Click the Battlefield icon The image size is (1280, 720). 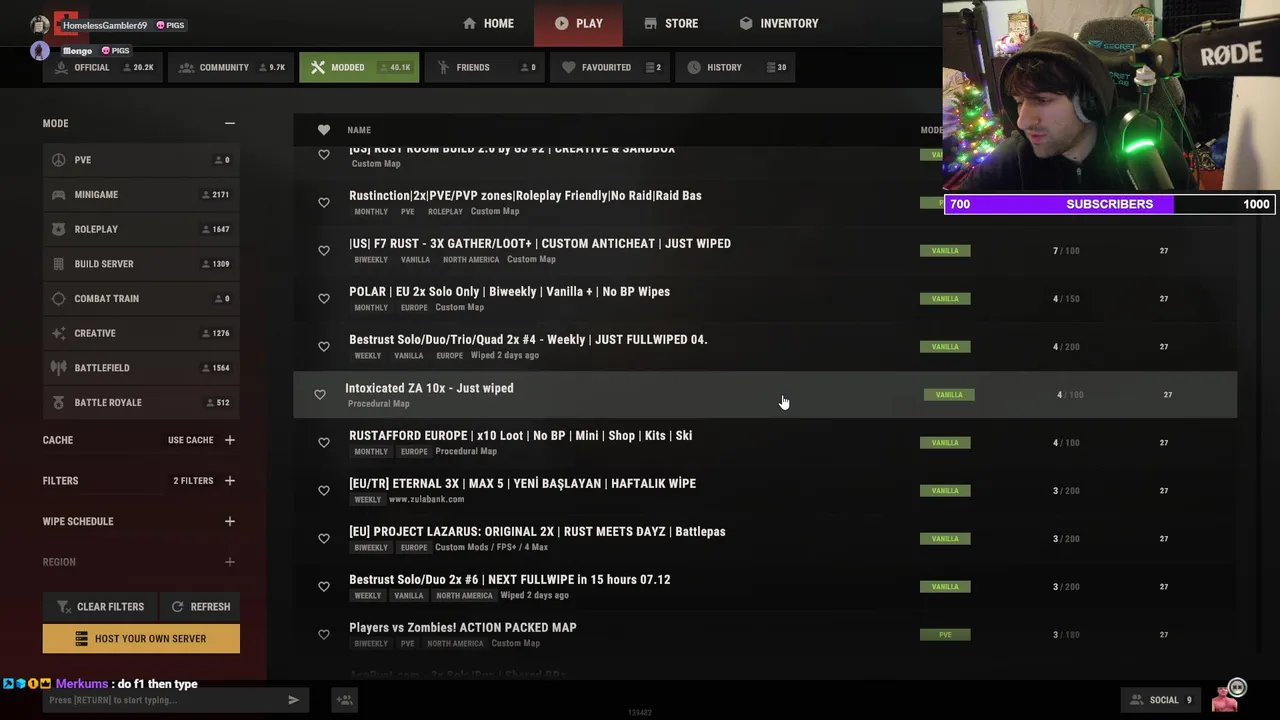[58, 368]
